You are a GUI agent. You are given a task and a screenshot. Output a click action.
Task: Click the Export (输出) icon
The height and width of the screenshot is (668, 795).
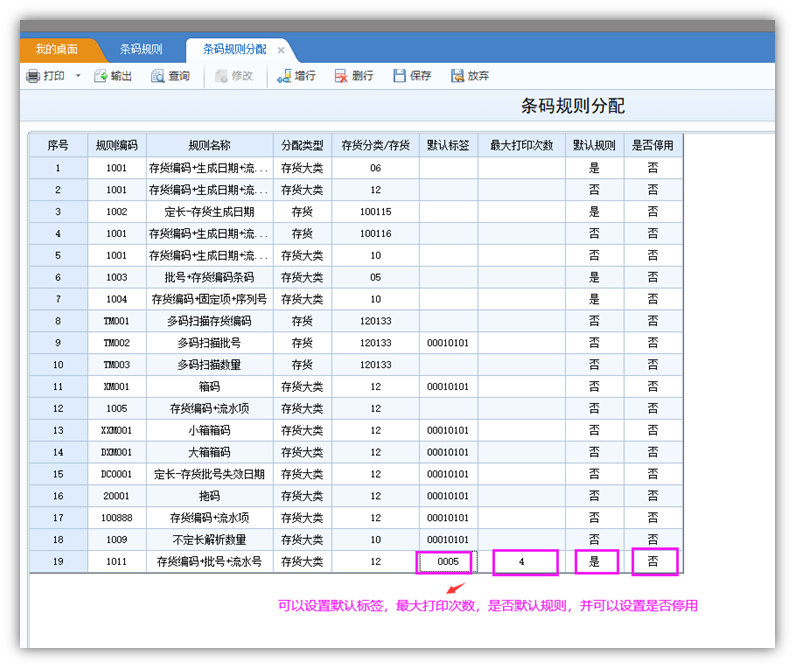point(100,76)
